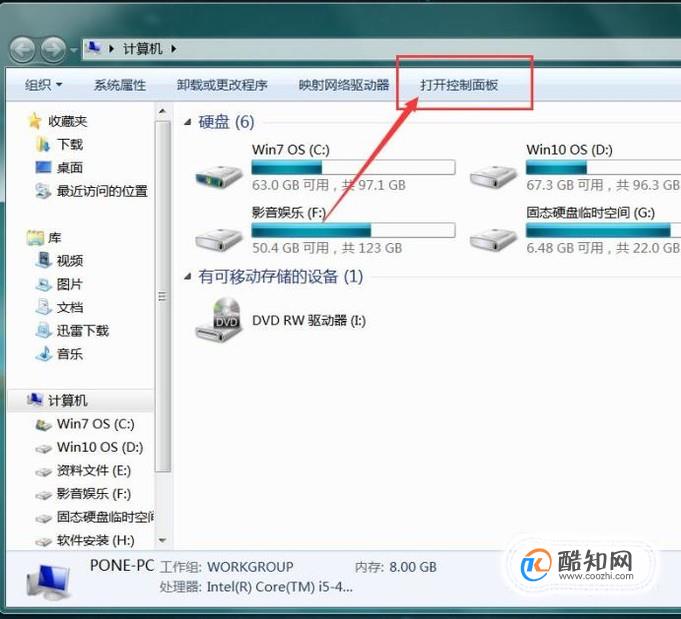Viewport: 681px width, 619px height.
Task: Open the 音乐 library
Action: 69,354
